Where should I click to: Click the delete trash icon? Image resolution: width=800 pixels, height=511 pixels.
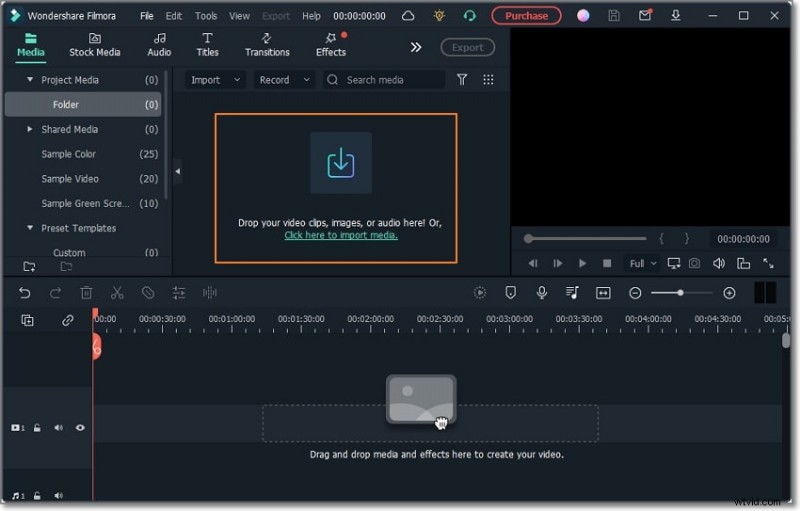point(86,293)
